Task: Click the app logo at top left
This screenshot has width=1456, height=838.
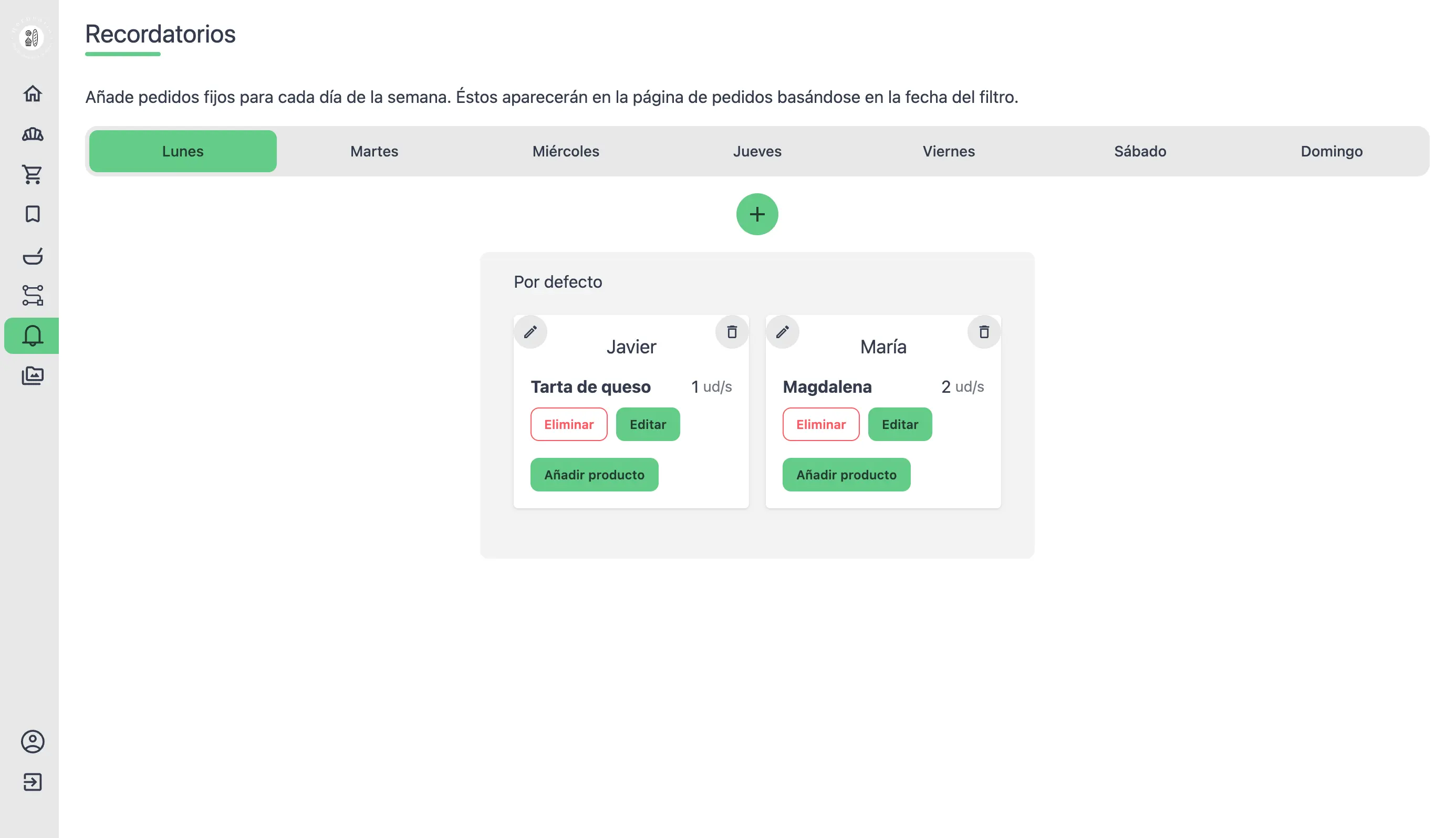Action: (x=32, y=38)
